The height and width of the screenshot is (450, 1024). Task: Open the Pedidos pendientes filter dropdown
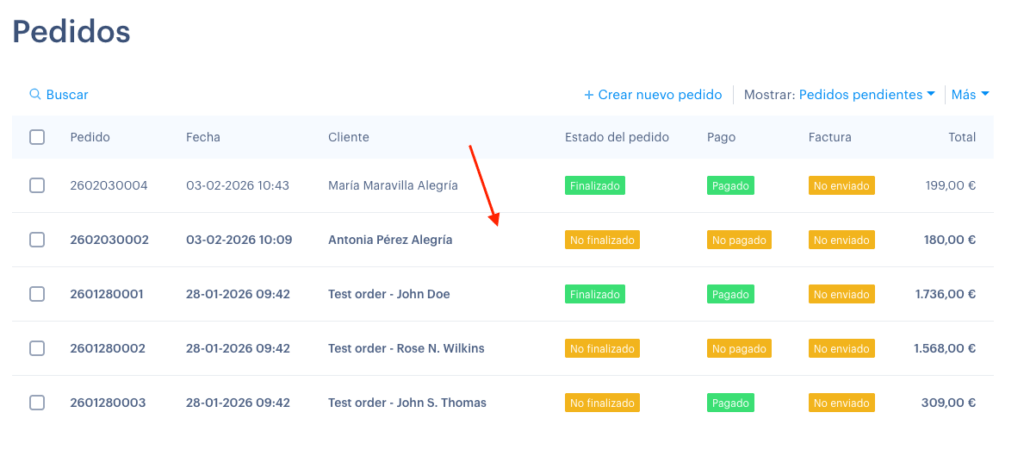point(867,95)
